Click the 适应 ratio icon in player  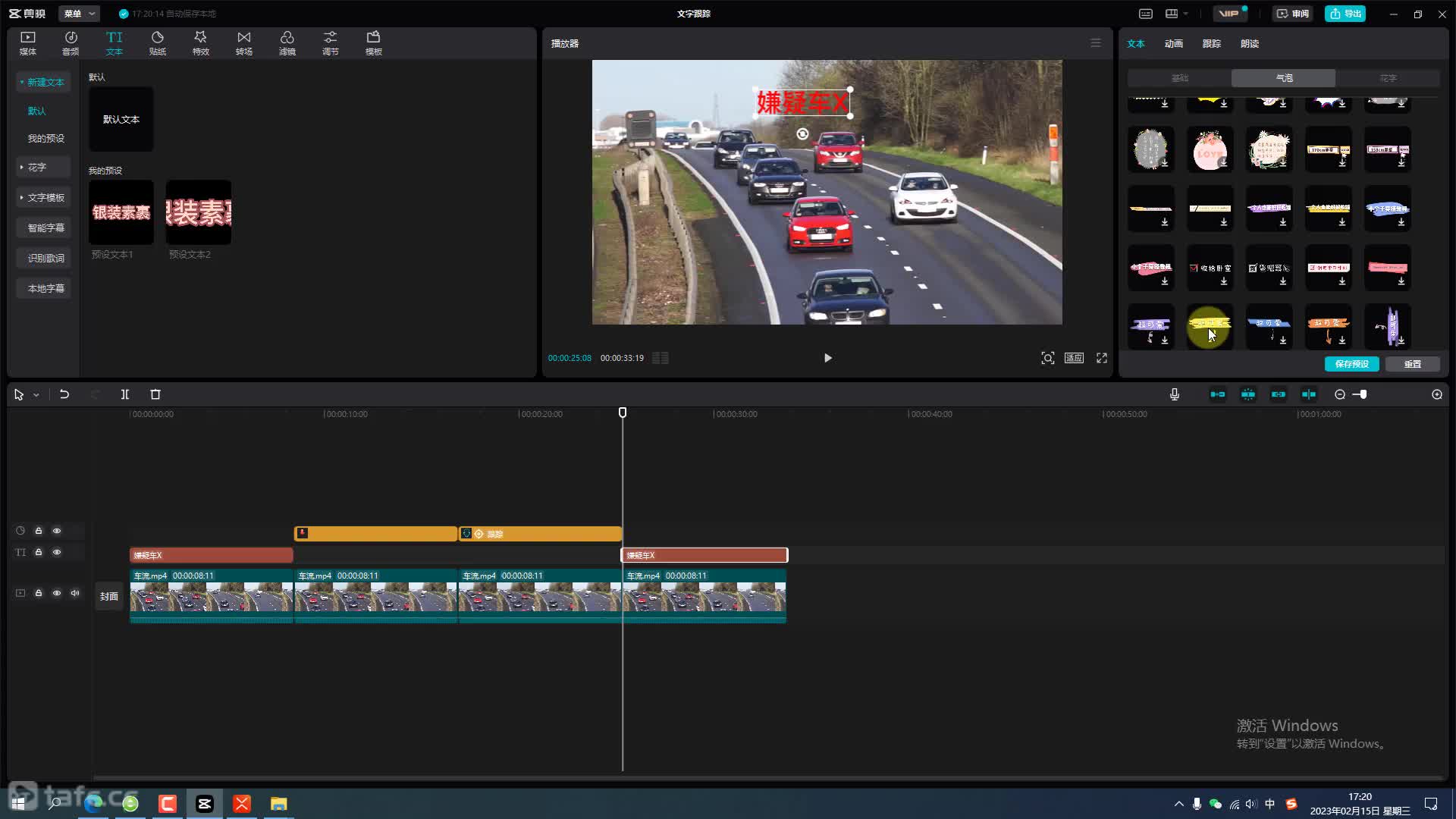1074,358
